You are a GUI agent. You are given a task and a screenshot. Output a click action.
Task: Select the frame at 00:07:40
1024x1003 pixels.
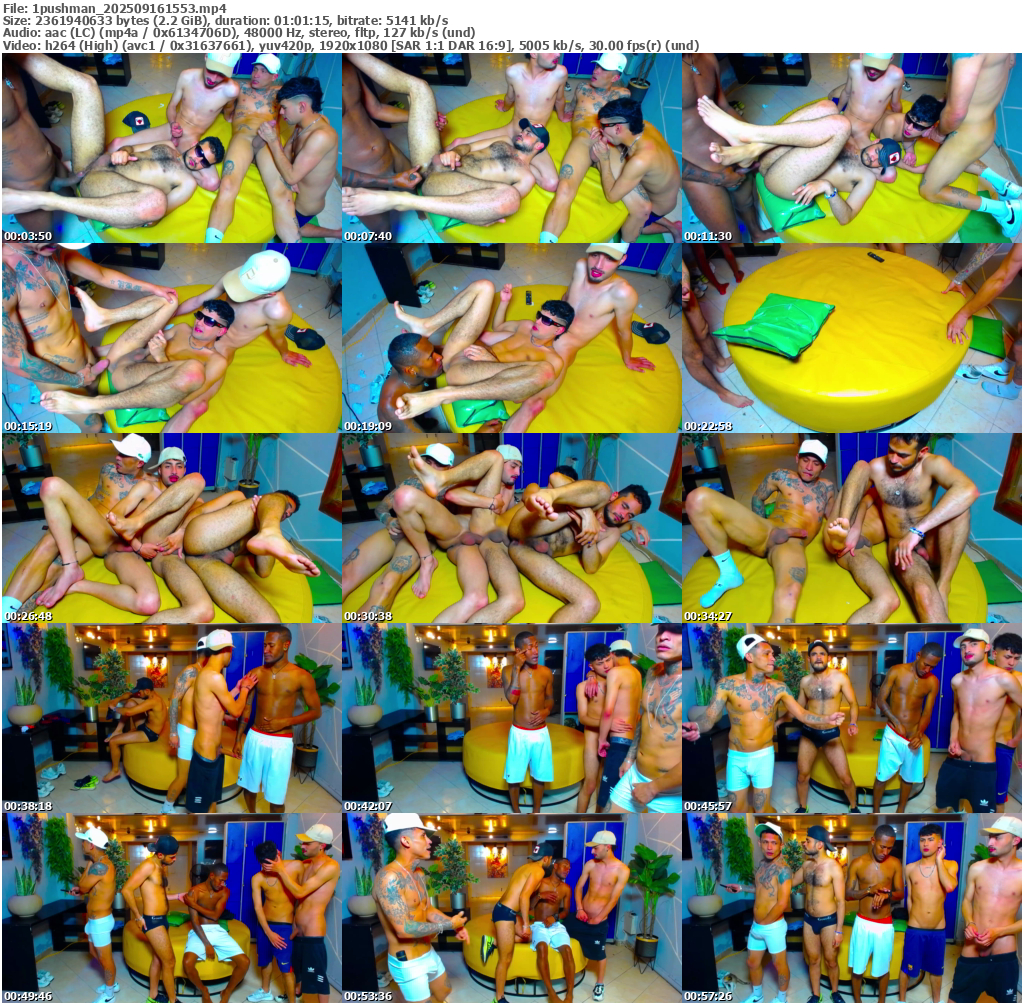[511, 148]
